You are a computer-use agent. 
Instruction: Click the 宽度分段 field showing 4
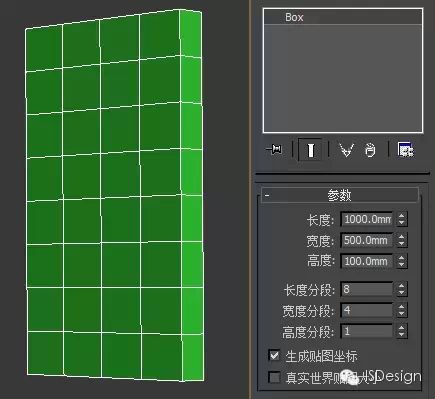pyautogui.click(x=367, y=310)
